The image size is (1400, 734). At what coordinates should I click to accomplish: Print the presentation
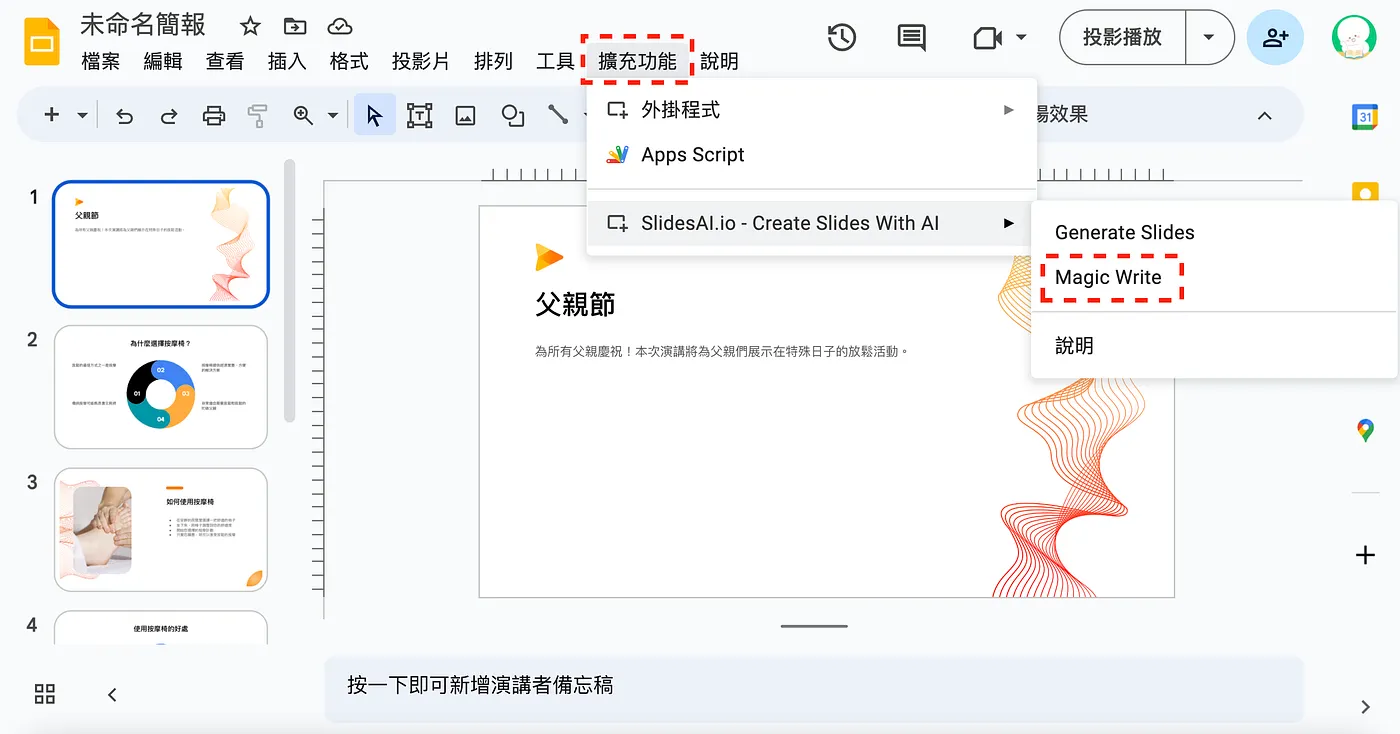pos(214,116)
